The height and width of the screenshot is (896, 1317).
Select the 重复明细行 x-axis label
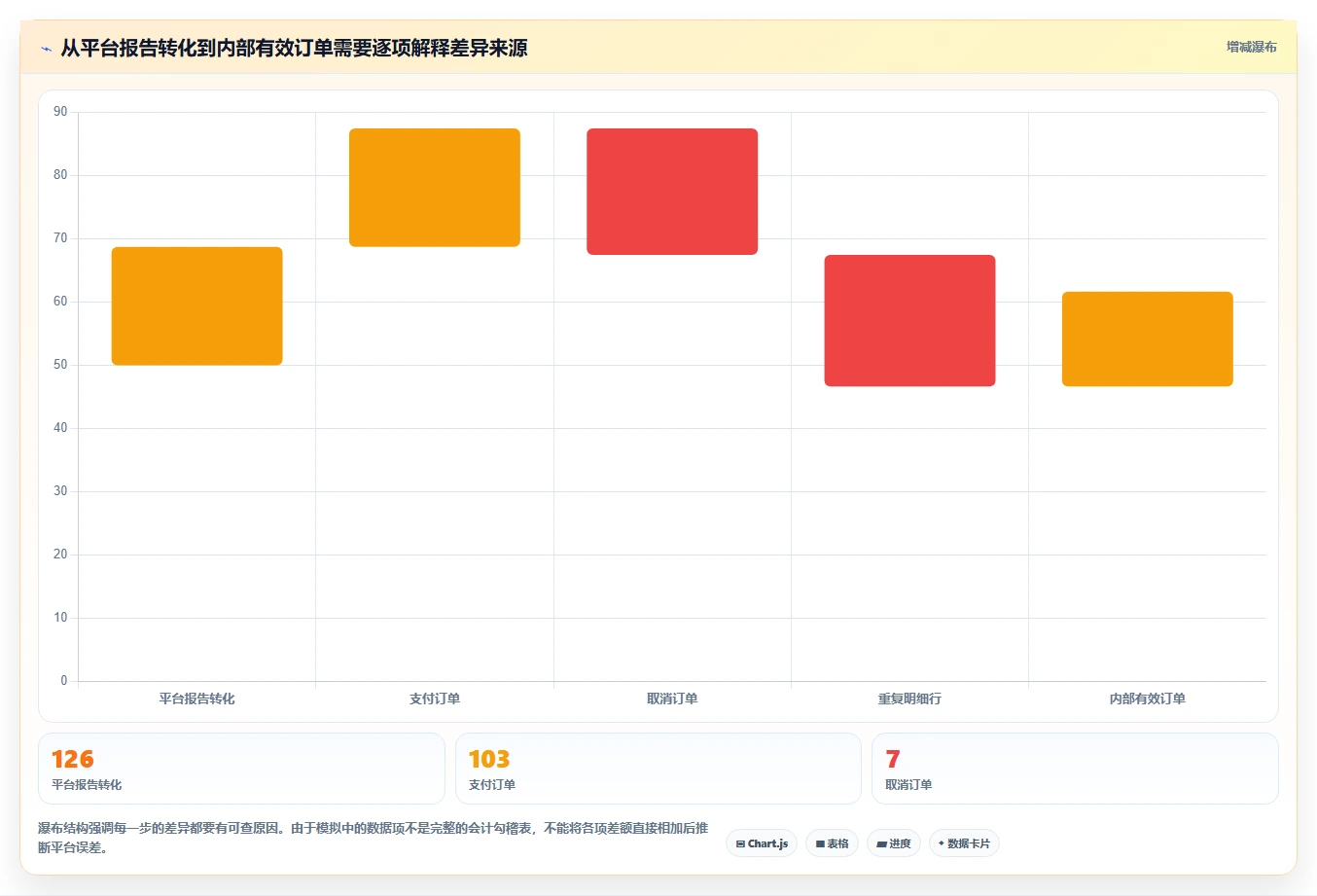coord(909,699)
